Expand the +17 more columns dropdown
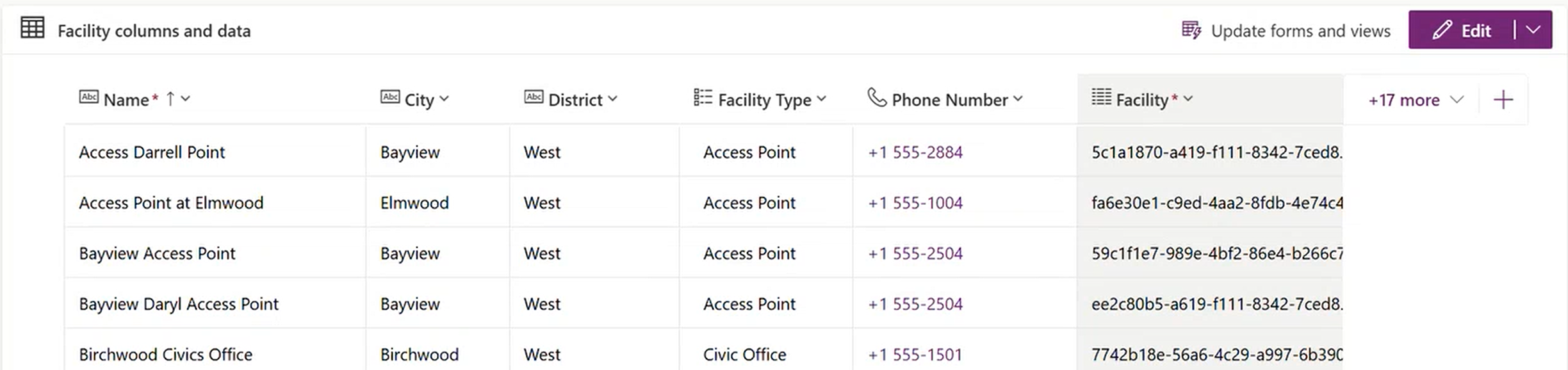Viewport: 1568px width, 370px height. point(1416,100)
